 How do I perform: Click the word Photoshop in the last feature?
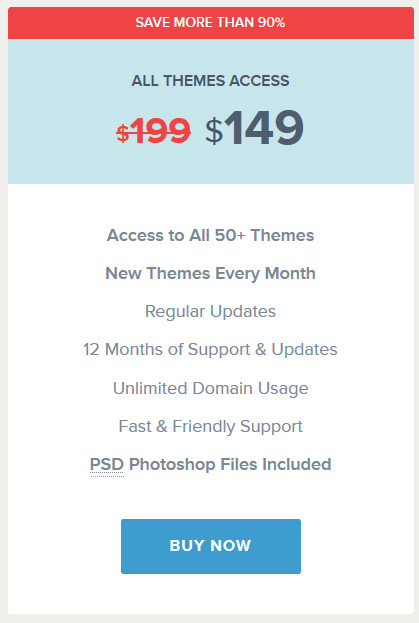(x=172, y=465)
